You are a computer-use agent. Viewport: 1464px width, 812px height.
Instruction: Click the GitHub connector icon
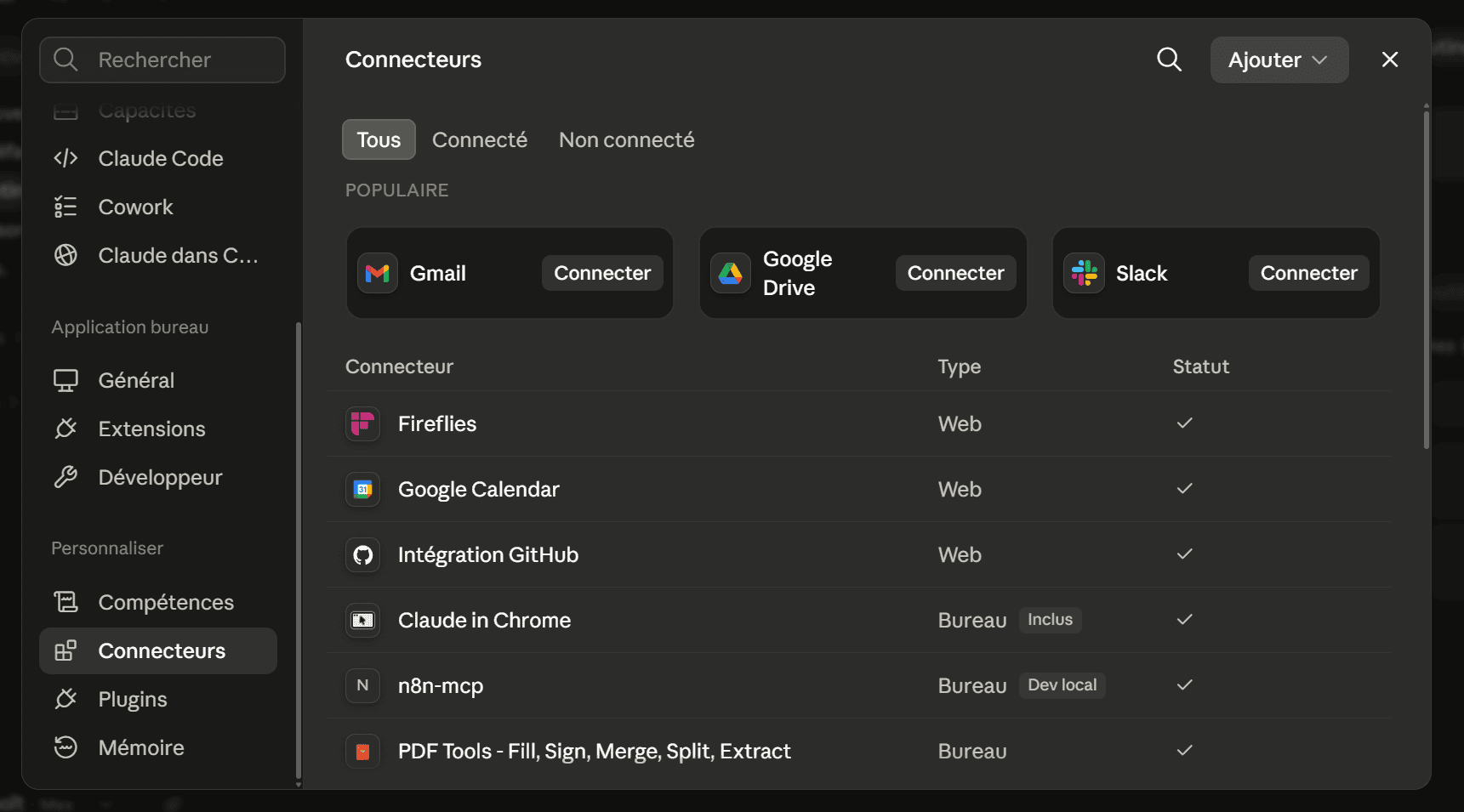(362, 554)
